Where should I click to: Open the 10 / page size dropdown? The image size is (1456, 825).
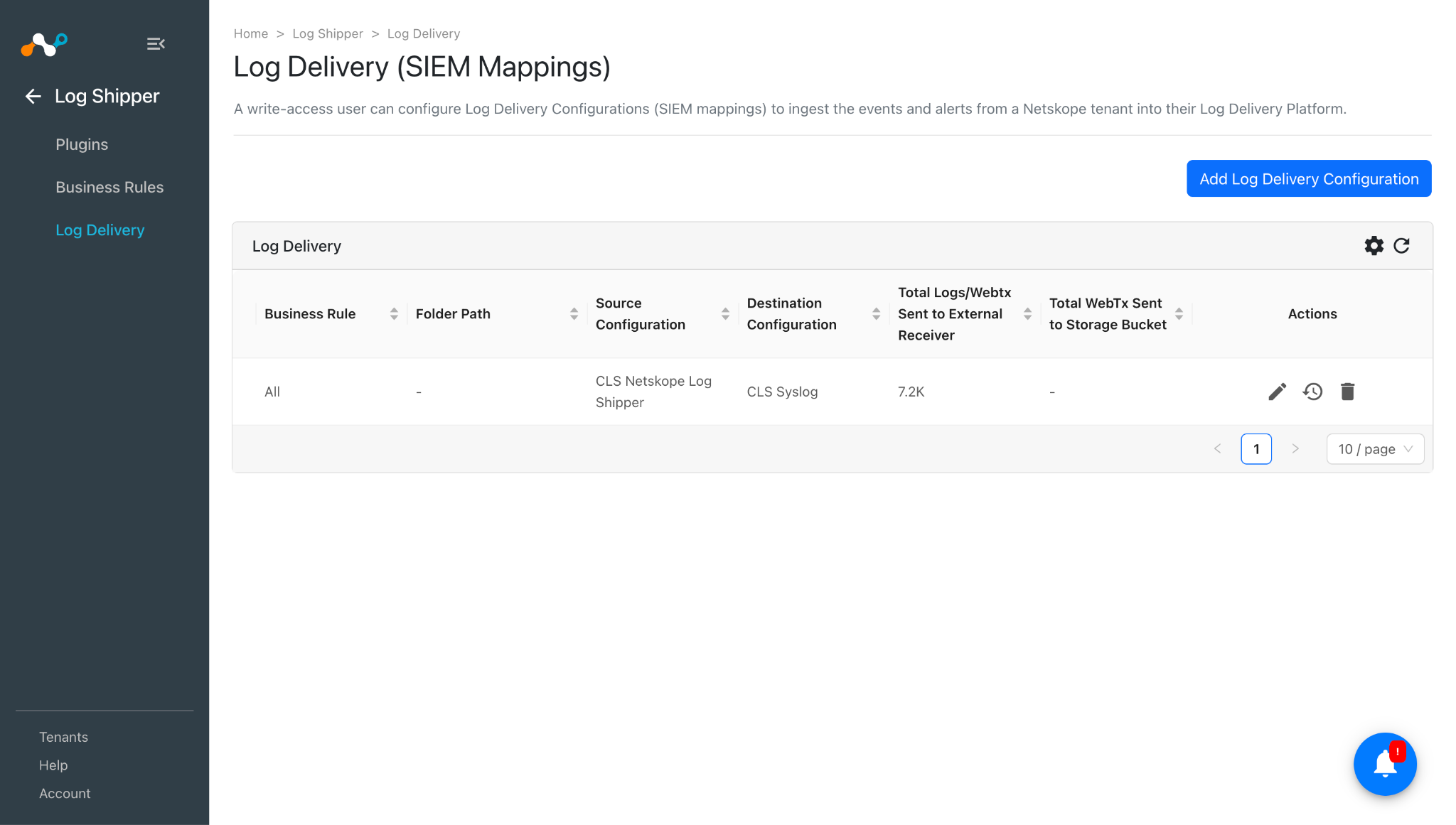coord(1375,449)
